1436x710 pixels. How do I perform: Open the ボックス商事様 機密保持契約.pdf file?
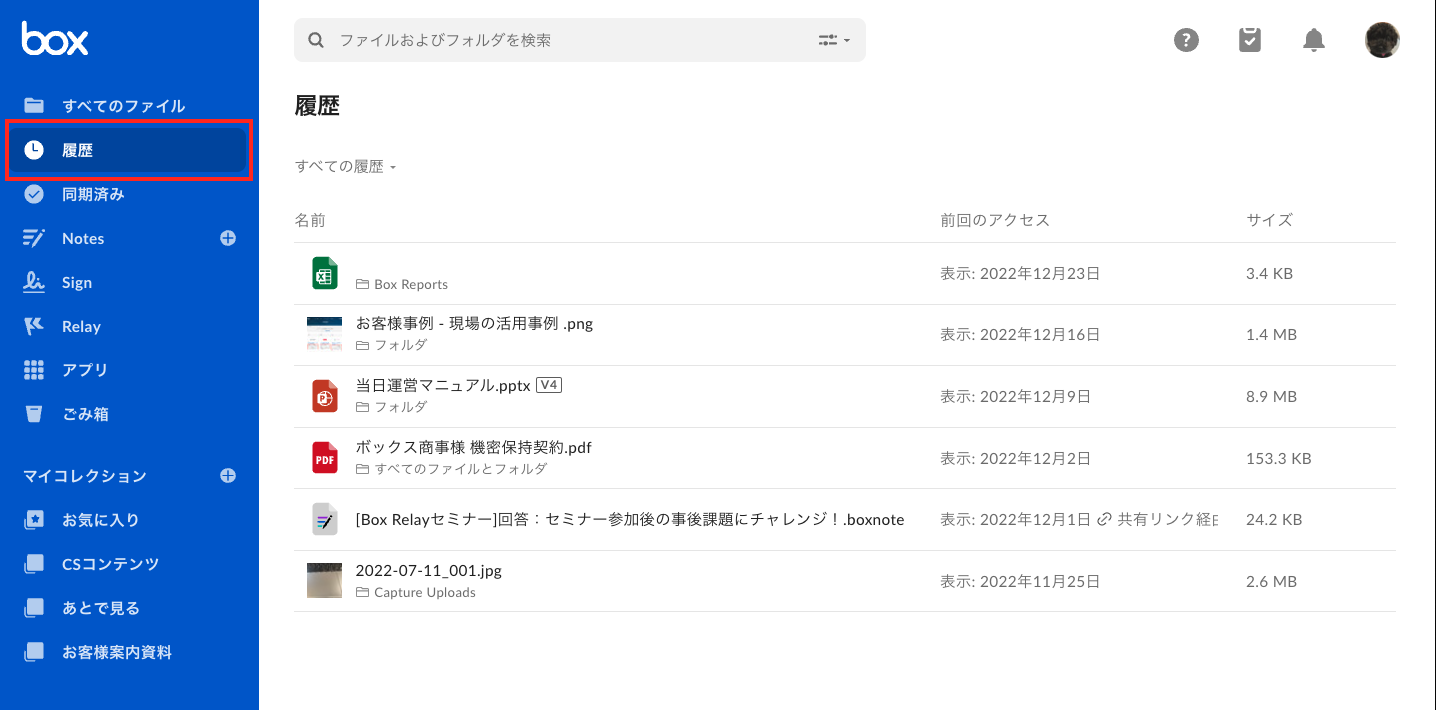pyautogui.click(x=473, y=447)
